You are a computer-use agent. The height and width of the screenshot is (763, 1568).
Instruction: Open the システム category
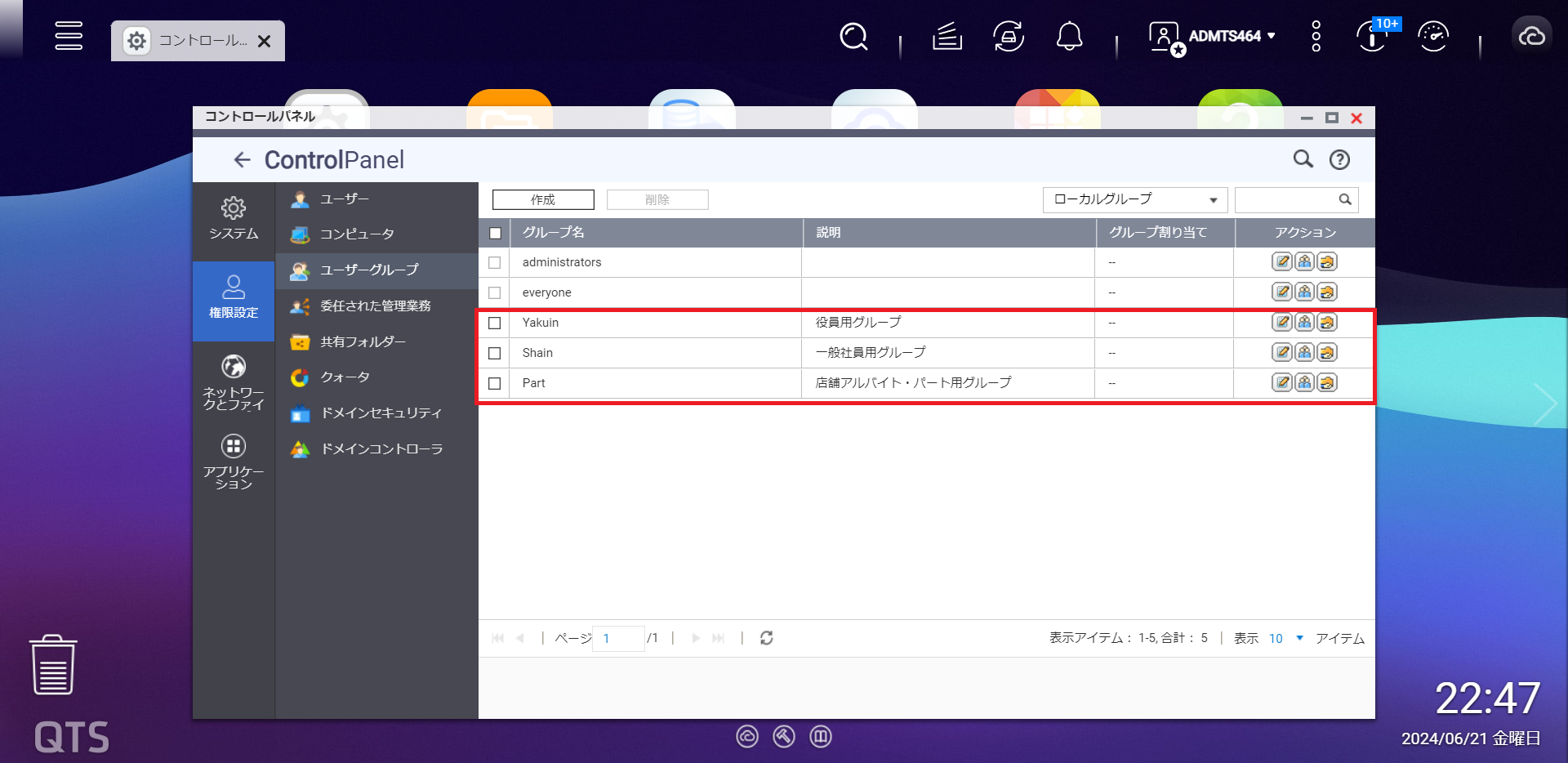pos(234,219)
